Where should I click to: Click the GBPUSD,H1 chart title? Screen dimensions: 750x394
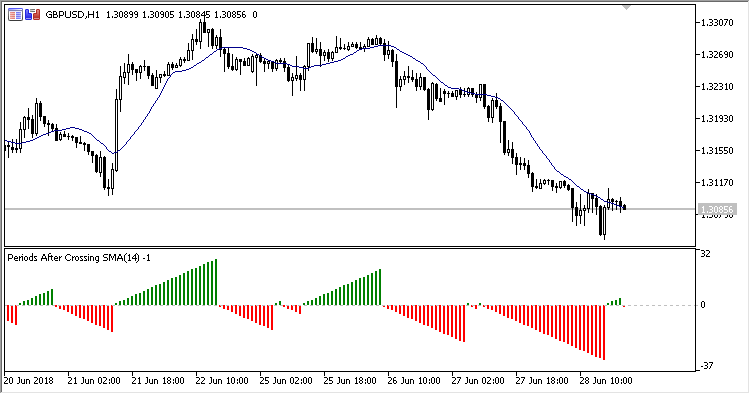coord(72,15)
